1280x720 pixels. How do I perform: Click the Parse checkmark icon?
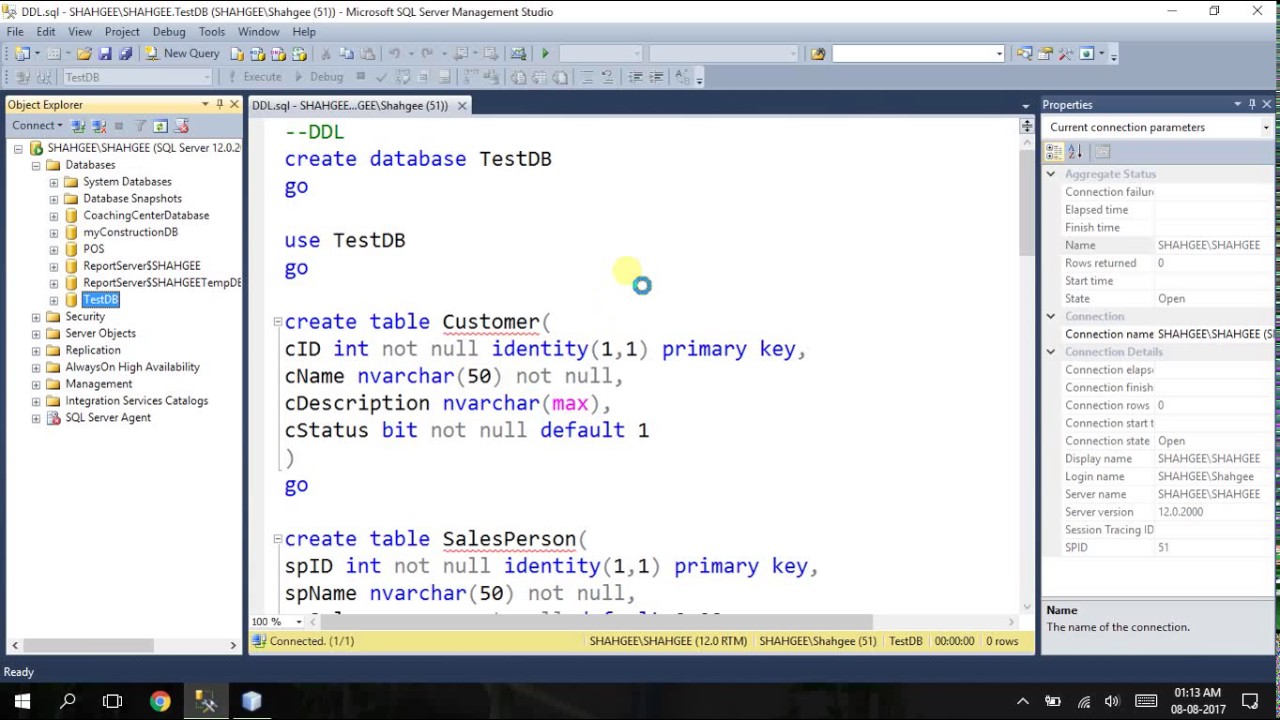point(381,77)
